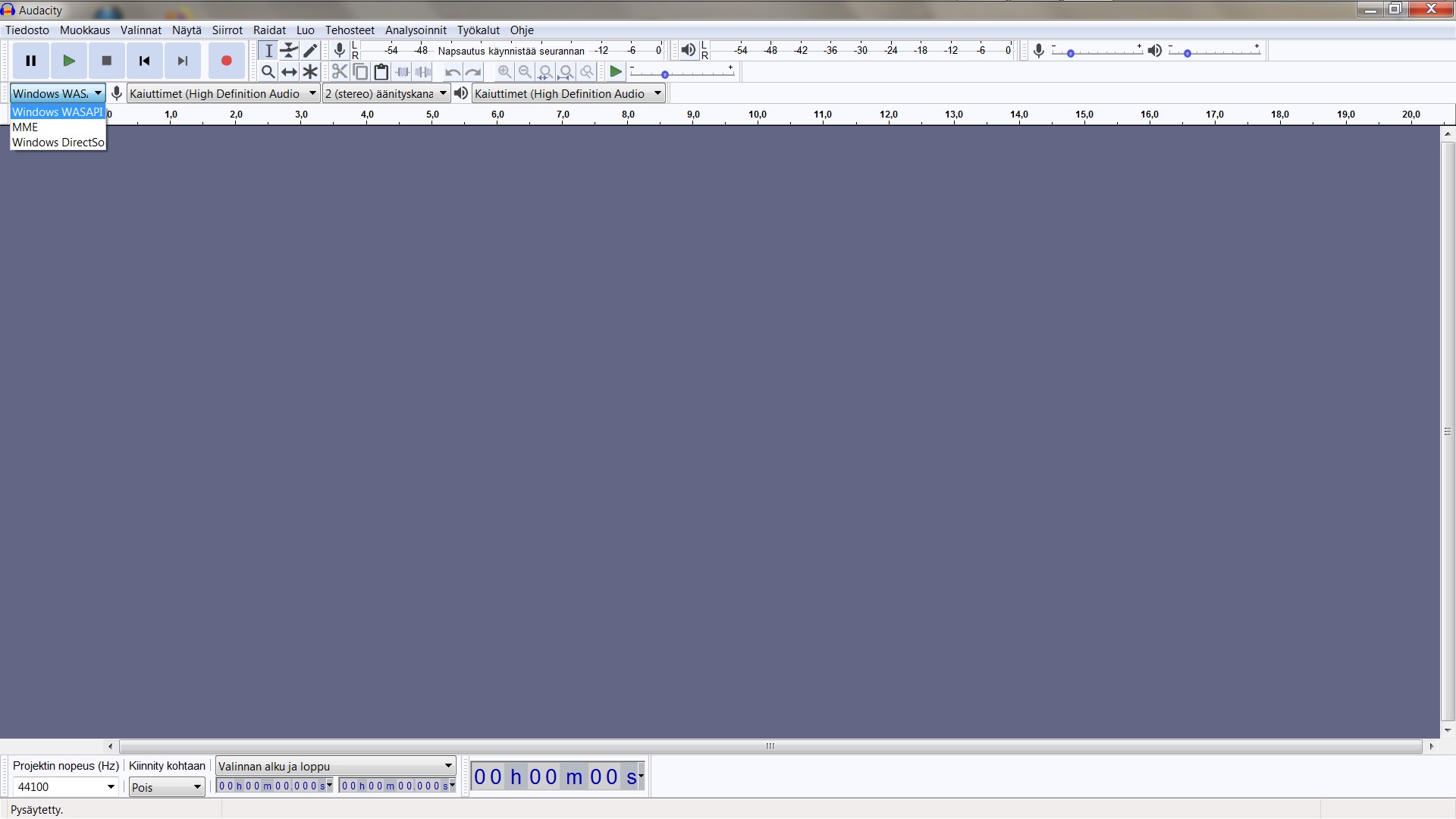Click the green Play-at-speed button
This screenshot has height=819, width=1456.
(617, 72)
